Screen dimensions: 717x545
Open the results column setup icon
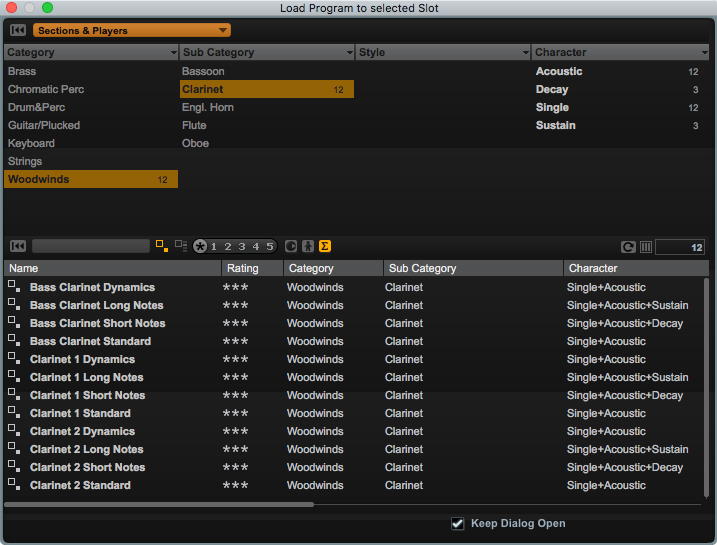click(x=646, y=247)
